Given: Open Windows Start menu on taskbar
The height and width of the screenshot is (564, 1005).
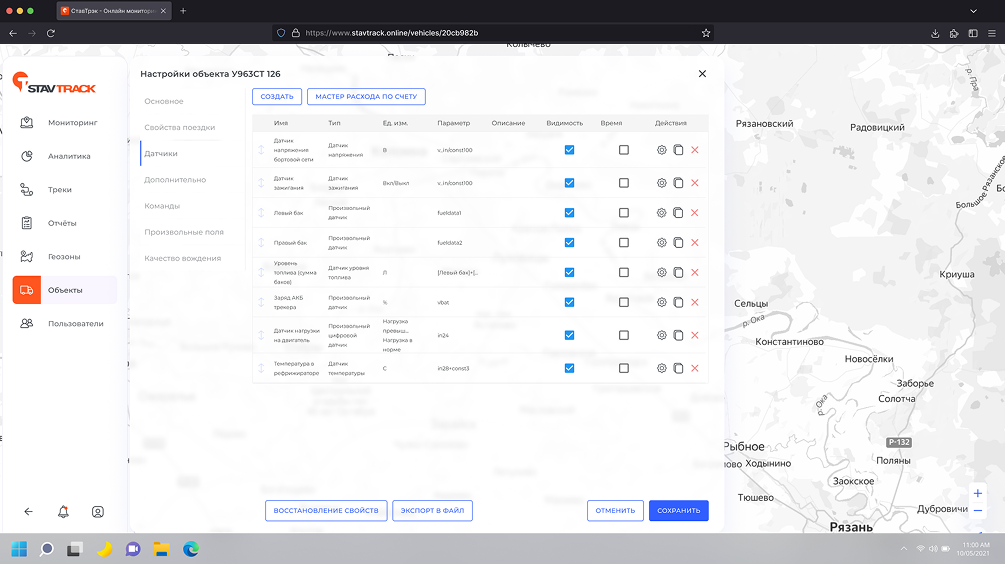Looking at the screenshot, I should pyautogui.click(x=18, y=549).
